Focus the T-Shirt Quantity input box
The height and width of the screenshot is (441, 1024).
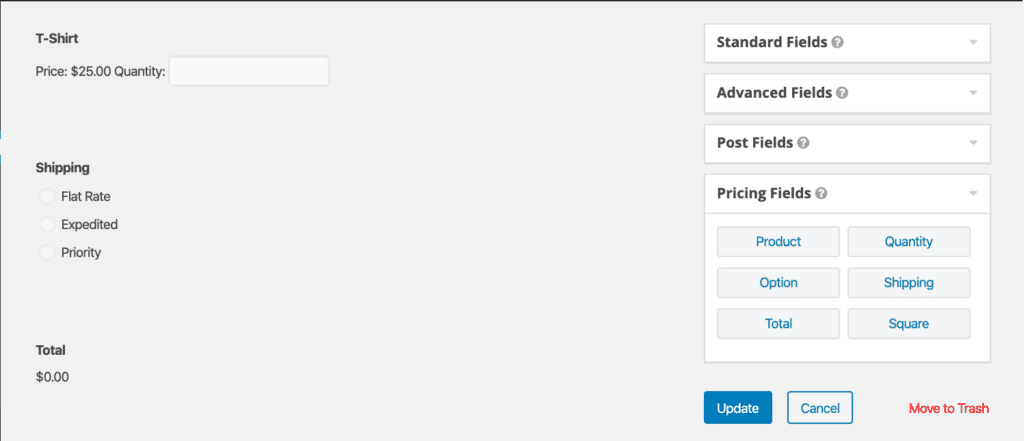[249, 71]
